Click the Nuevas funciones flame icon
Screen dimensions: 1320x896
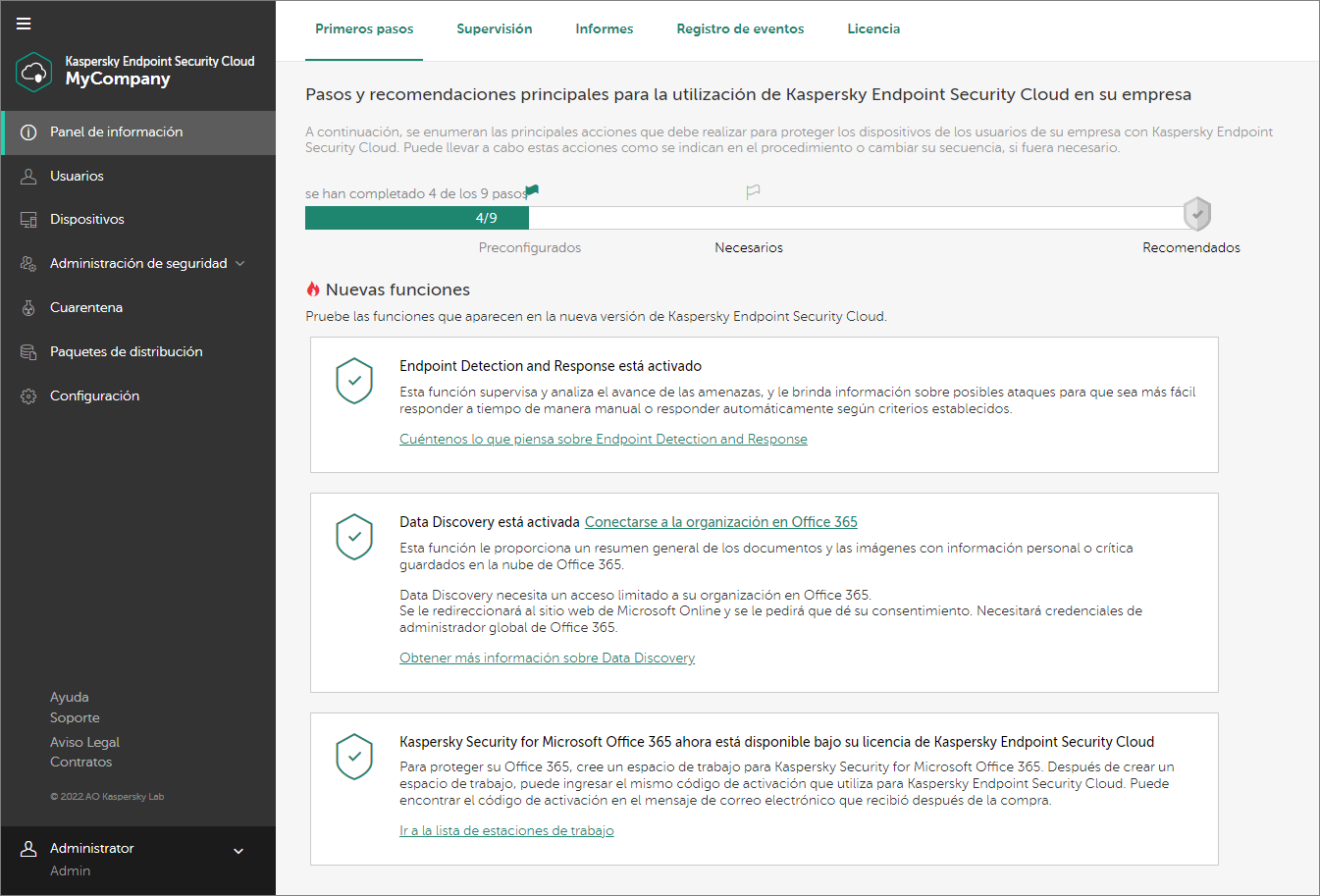click(313, 290)
